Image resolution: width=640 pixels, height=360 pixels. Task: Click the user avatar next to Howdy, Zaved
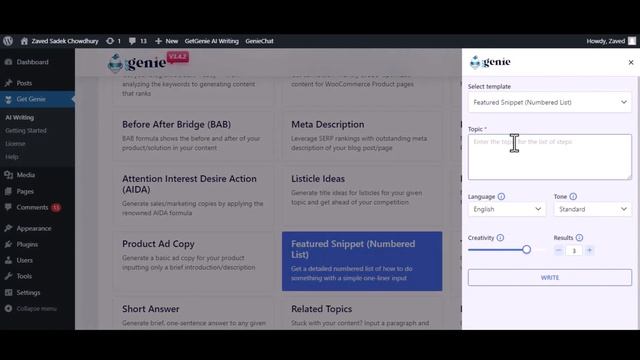click(632, 41)
